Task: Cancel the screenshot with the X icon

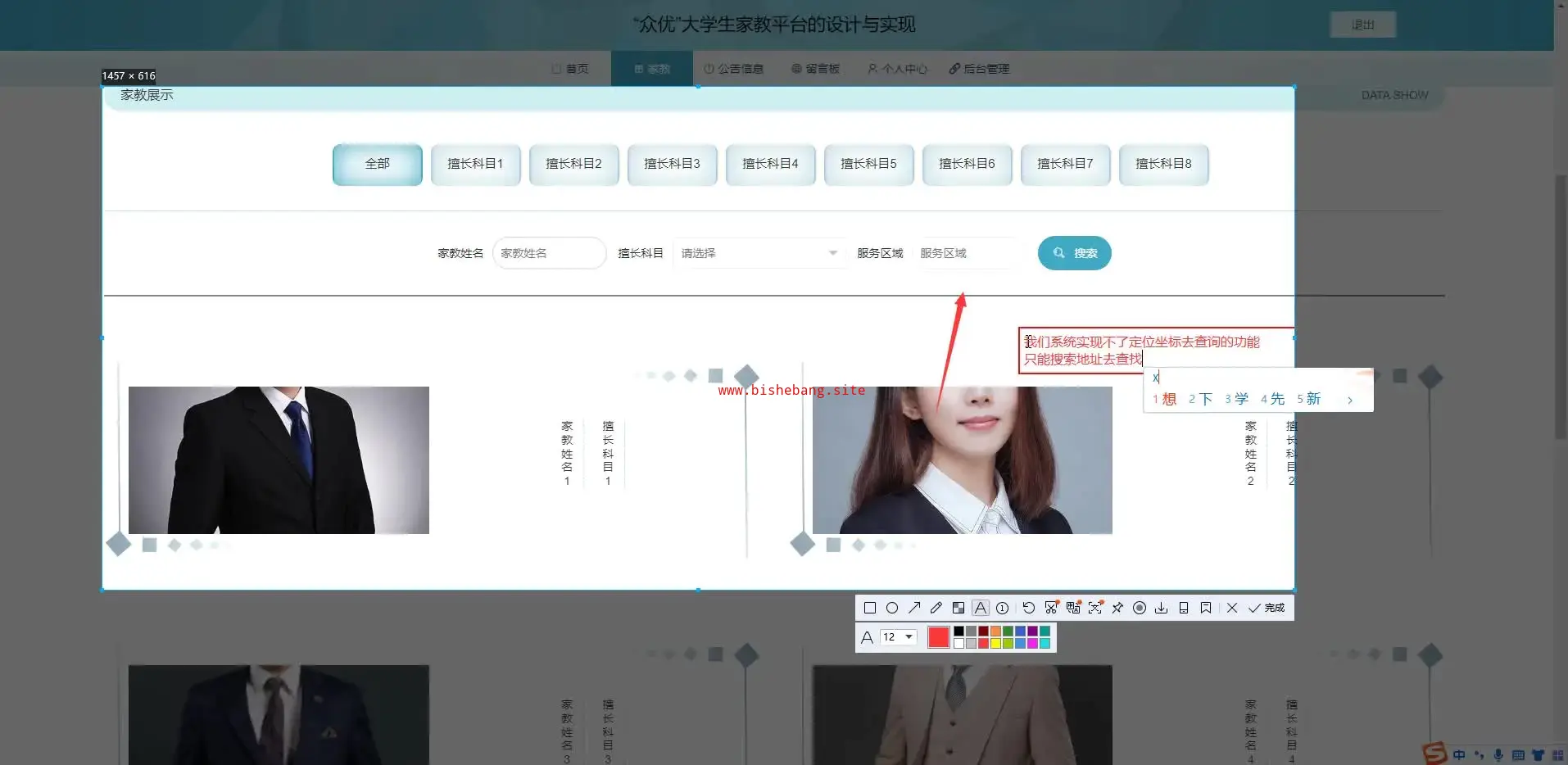Action: [1232, 608]
